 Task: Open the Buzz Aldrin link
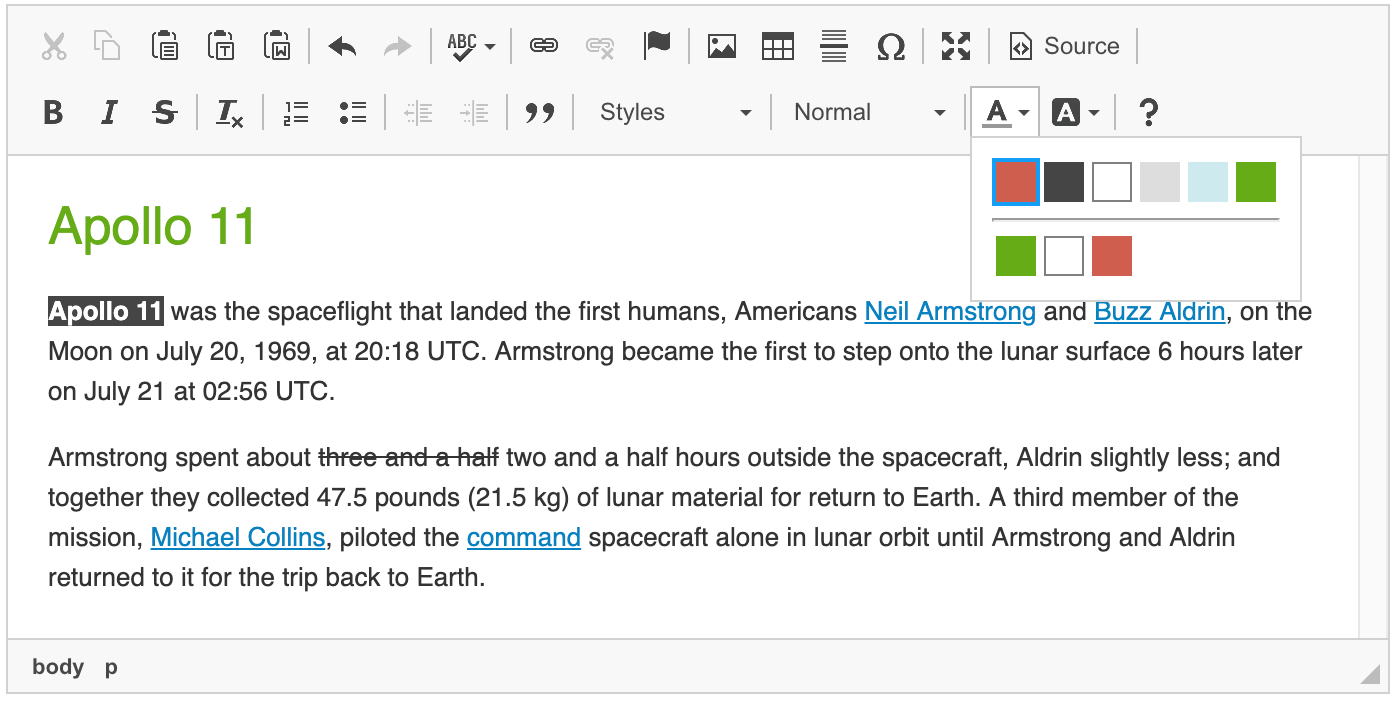click(x=1160, y=312)
